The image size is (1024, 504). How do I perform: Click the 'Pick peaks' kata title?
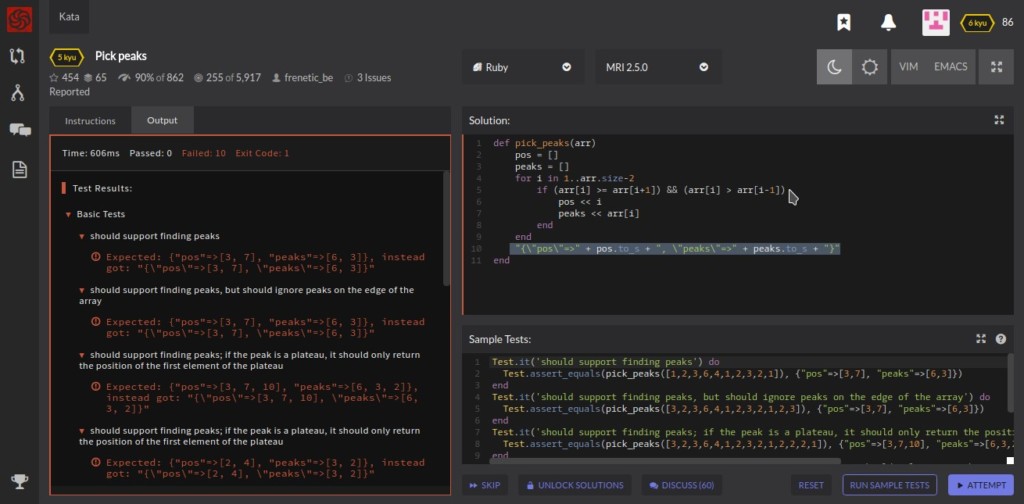121,56
